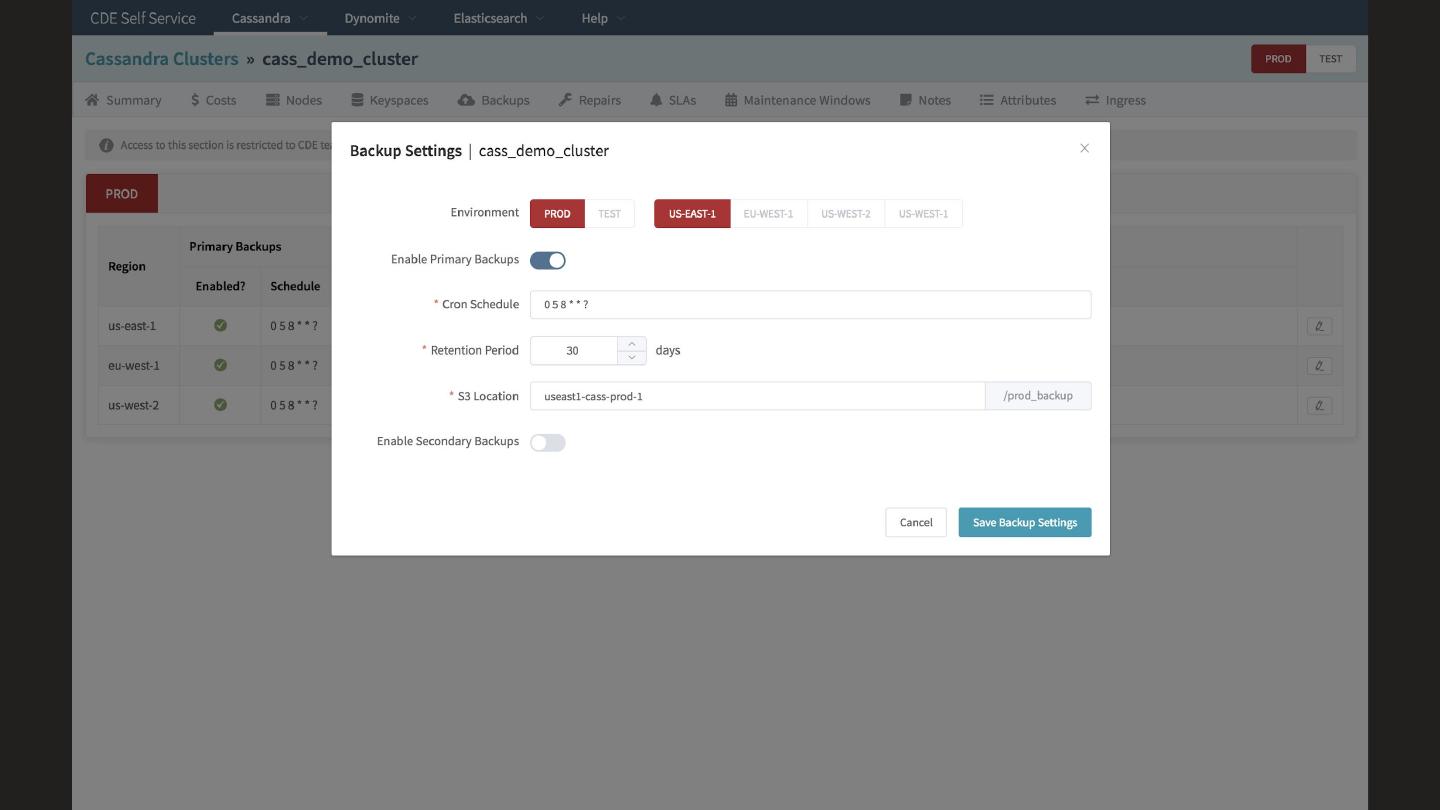This screenshot has width=1440, height=810.
Task: Click the dollar icon beside Costs
Action: [195, 100]
